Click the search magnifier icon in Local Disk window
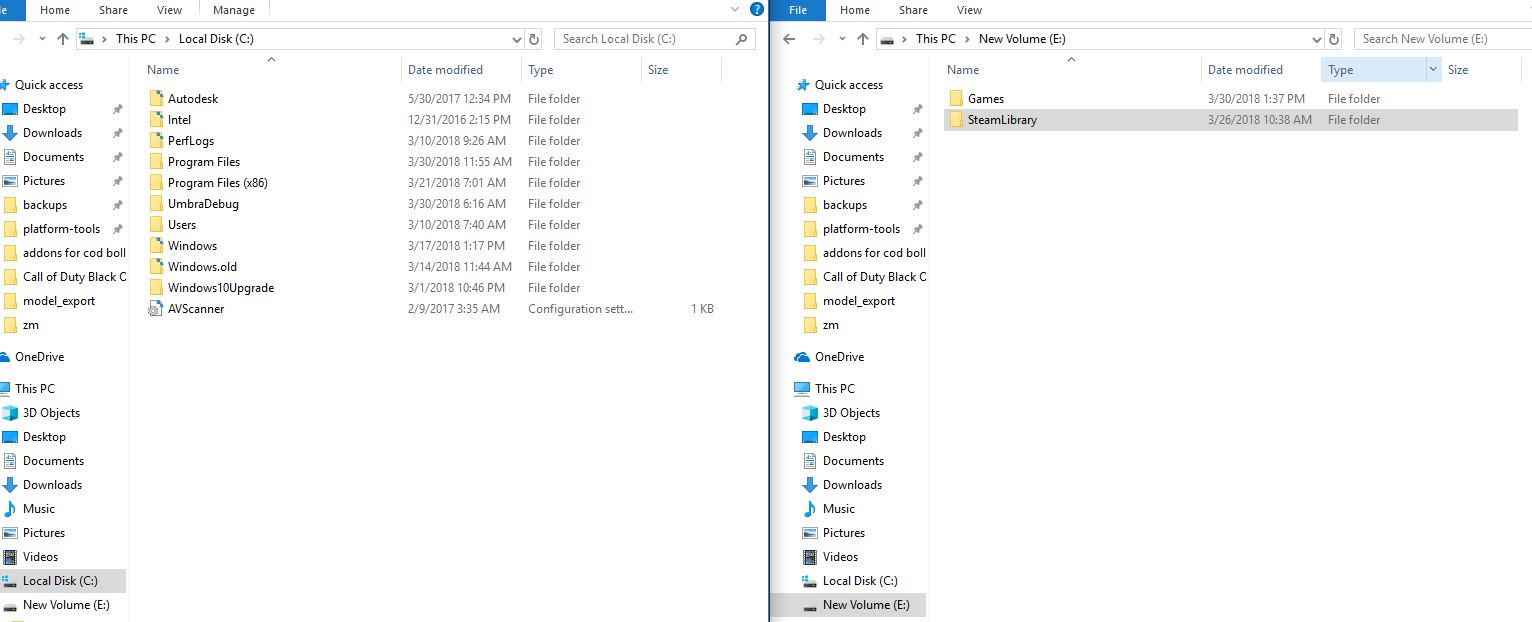1532x622 pixels. click(x=741, y=39)
